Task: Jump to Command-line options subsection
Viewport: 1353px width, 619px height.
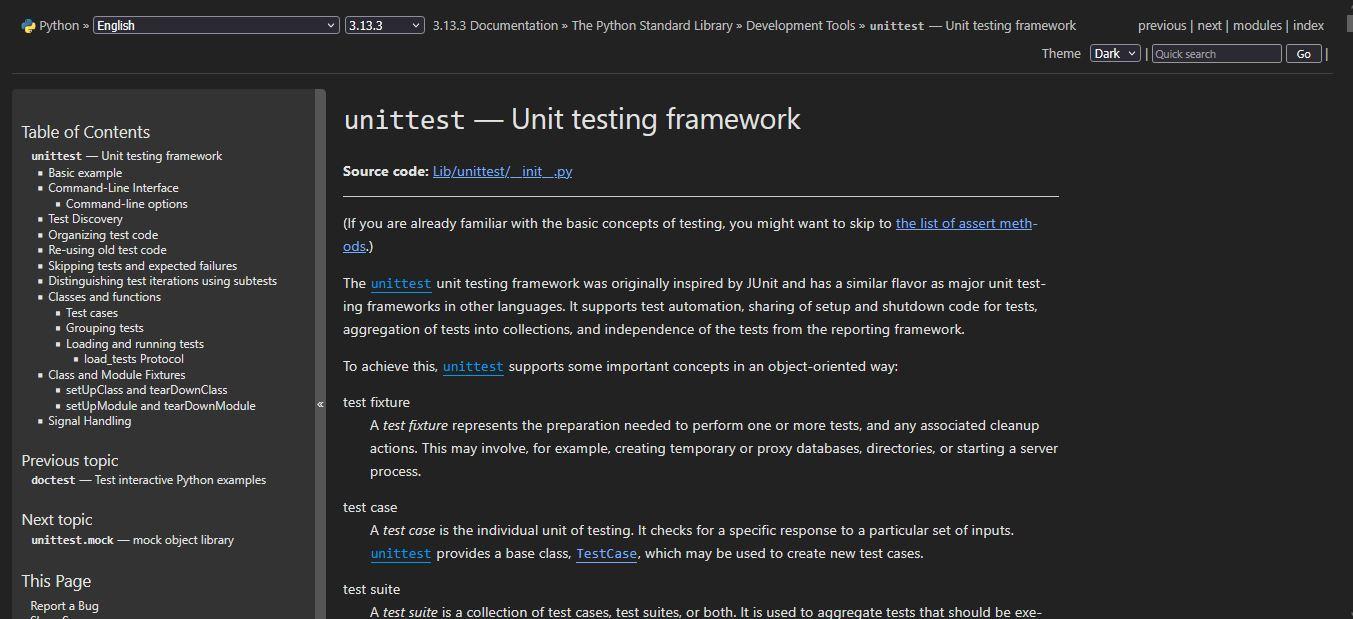Action: pos(127,204)
